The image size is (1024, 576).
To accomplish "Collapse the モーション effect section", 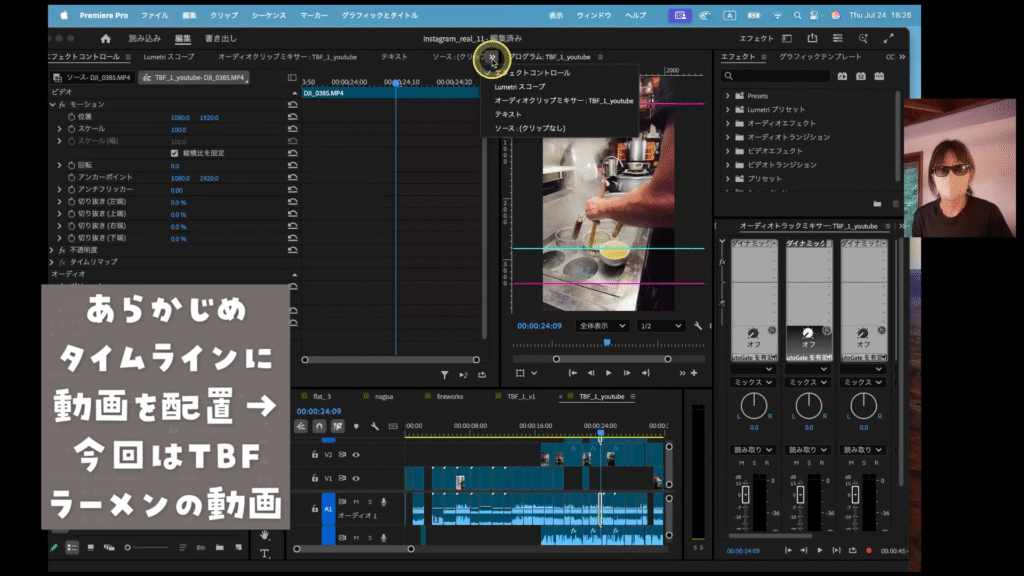I will (53, 104).
